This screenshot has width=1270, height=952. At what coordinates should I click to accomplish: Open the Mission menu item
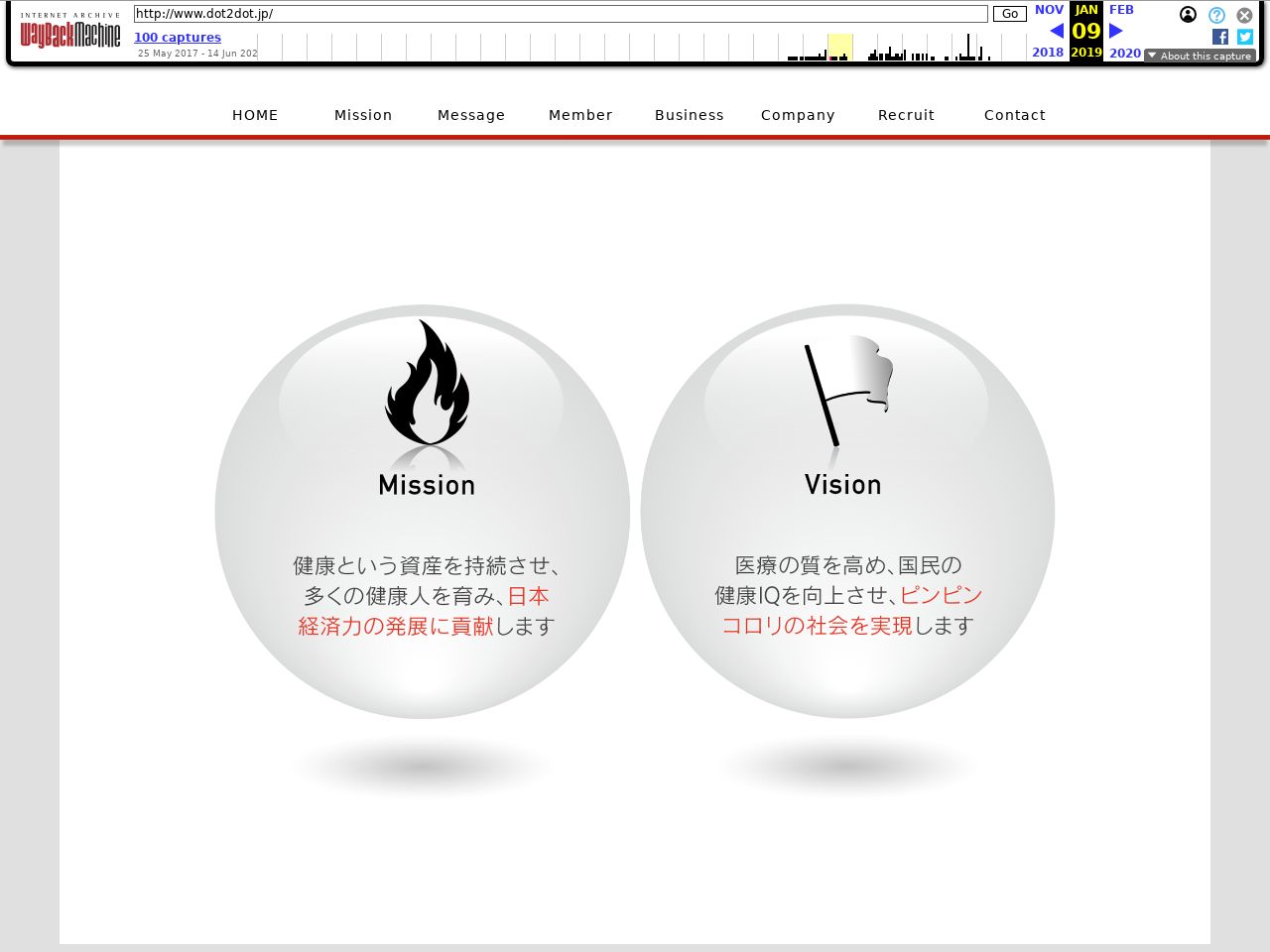point(363,115)
